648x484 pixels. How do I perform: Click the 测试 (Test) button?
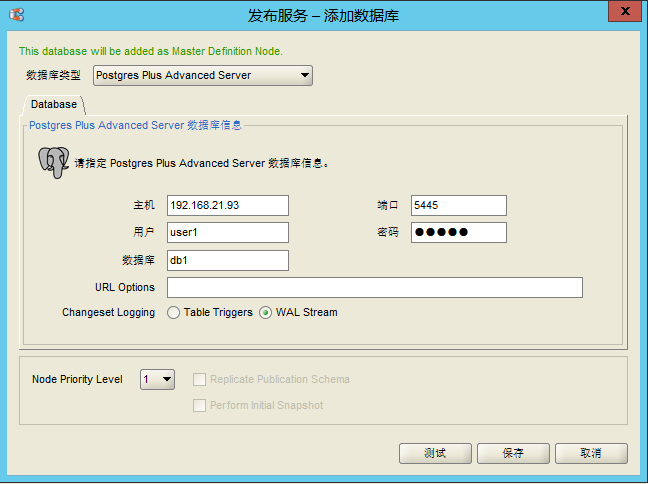point(435,453)
